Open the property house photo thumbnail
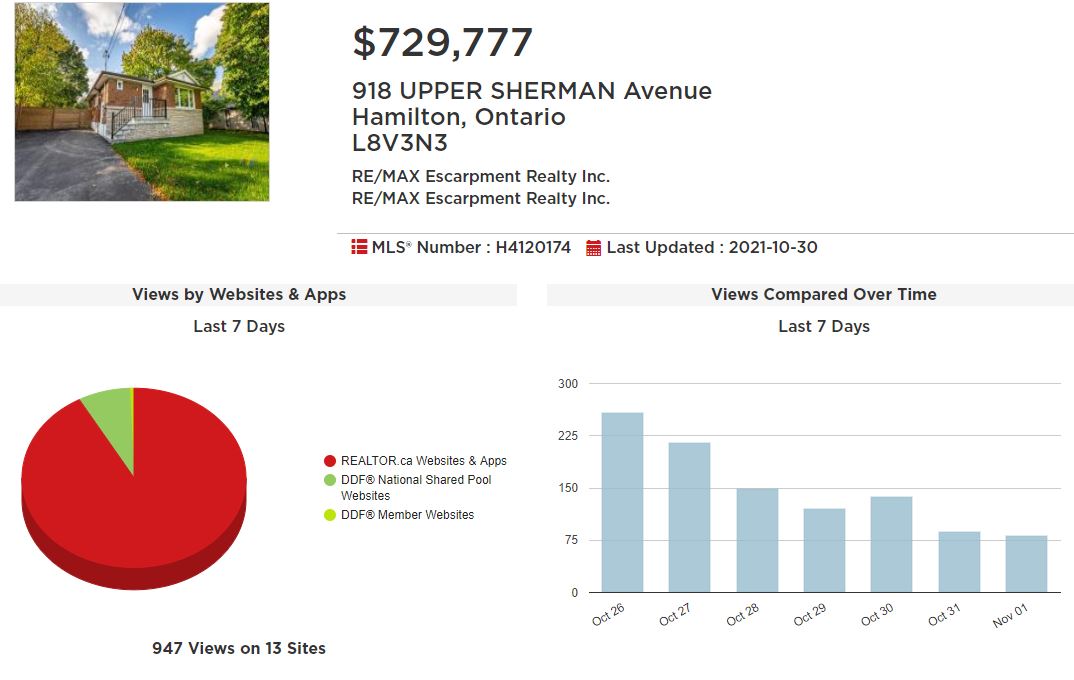Screen dimensions: 1074x680 [142, 102]
